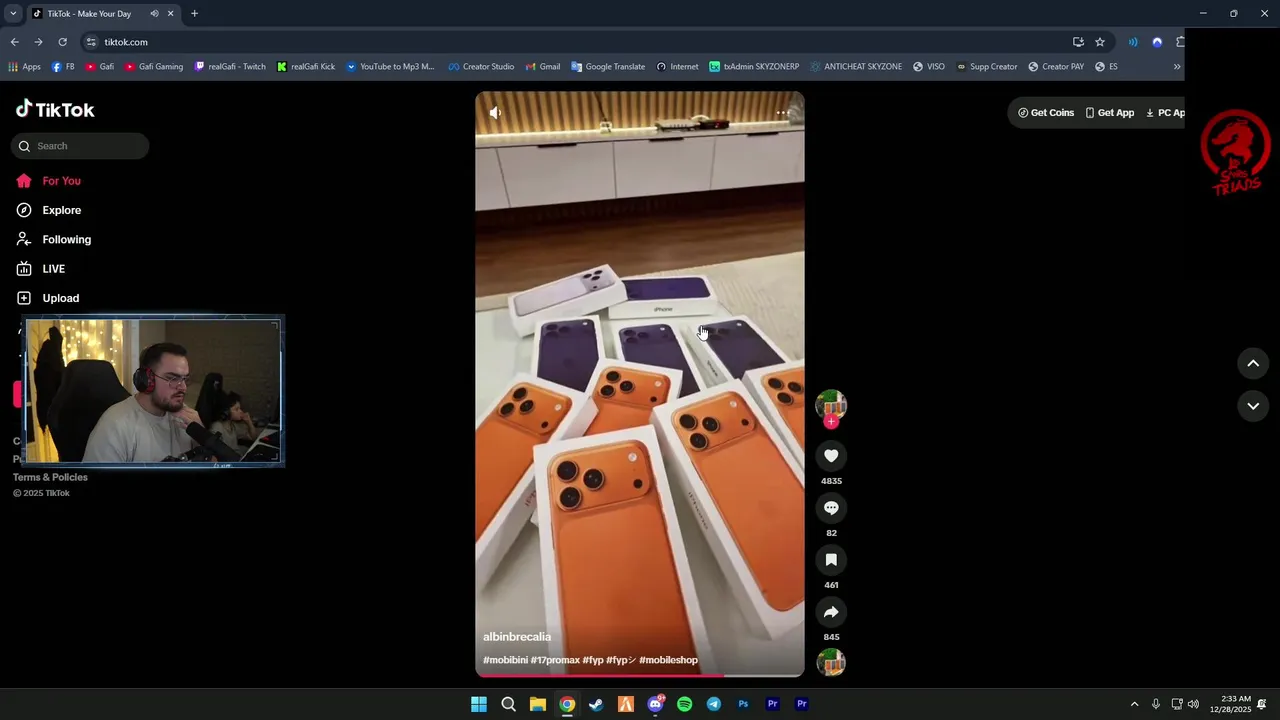Go back in the browser
This screenshot has width=1280, height=720.
tap(14, 42)
